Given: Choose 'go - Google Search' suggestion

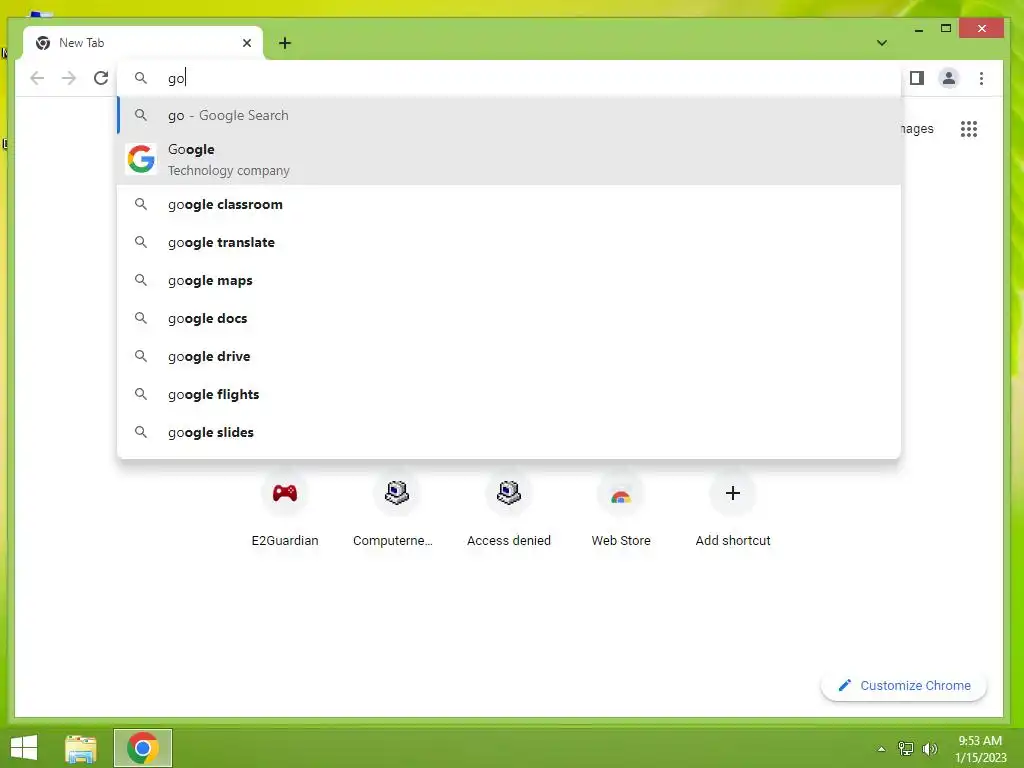Looking at the screenshot, I should (509, 115).
